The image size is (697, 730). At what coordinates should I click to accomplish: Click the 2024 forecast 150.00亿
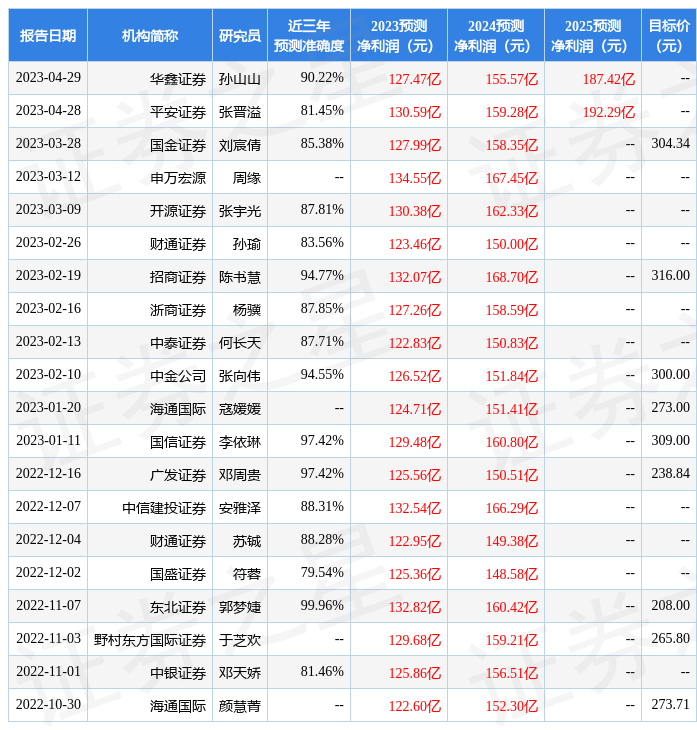[512, 244]
